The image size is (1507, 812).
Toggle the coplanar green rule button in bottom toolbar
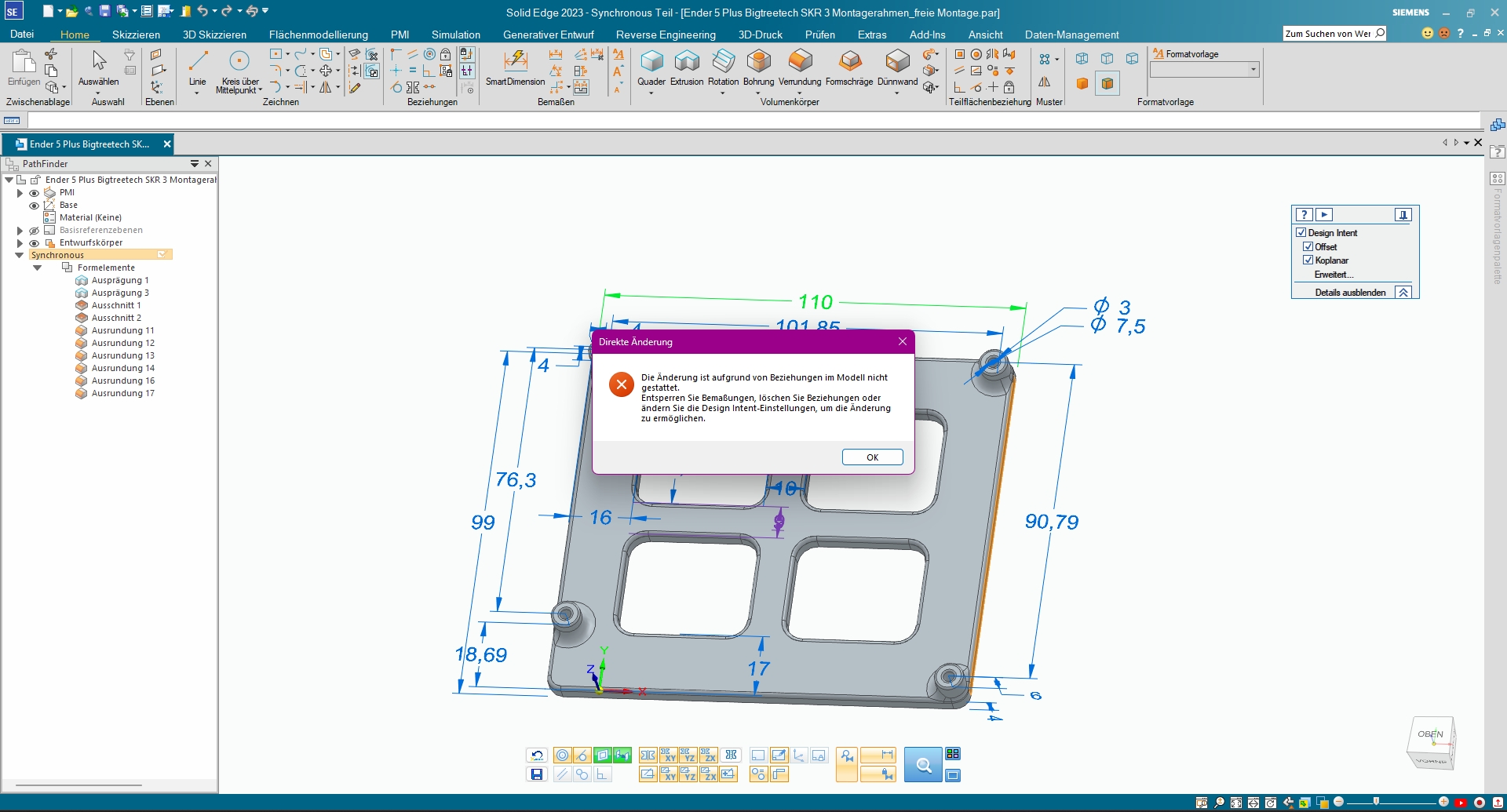coord(602,756)
